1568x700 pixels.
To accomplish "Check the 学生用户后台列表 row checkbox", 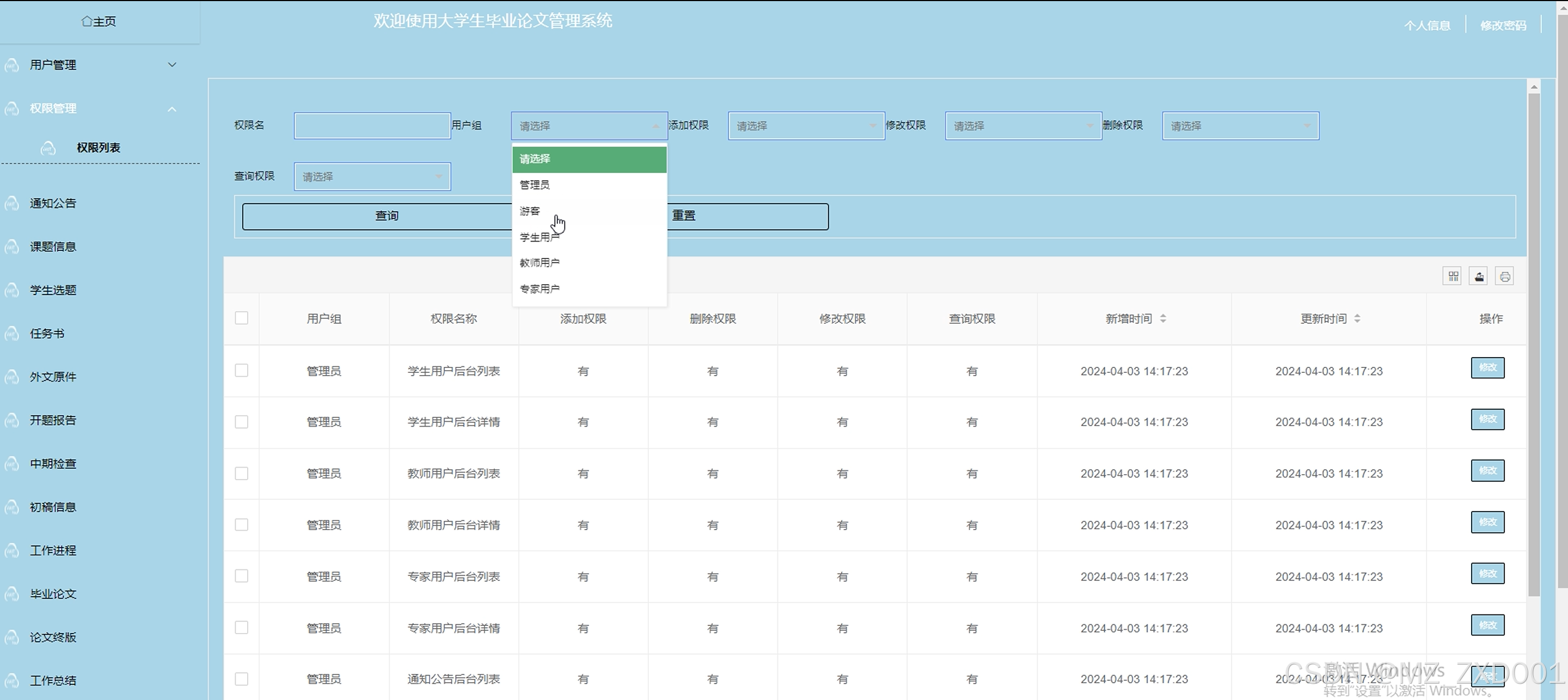I will tap(242, 370).
